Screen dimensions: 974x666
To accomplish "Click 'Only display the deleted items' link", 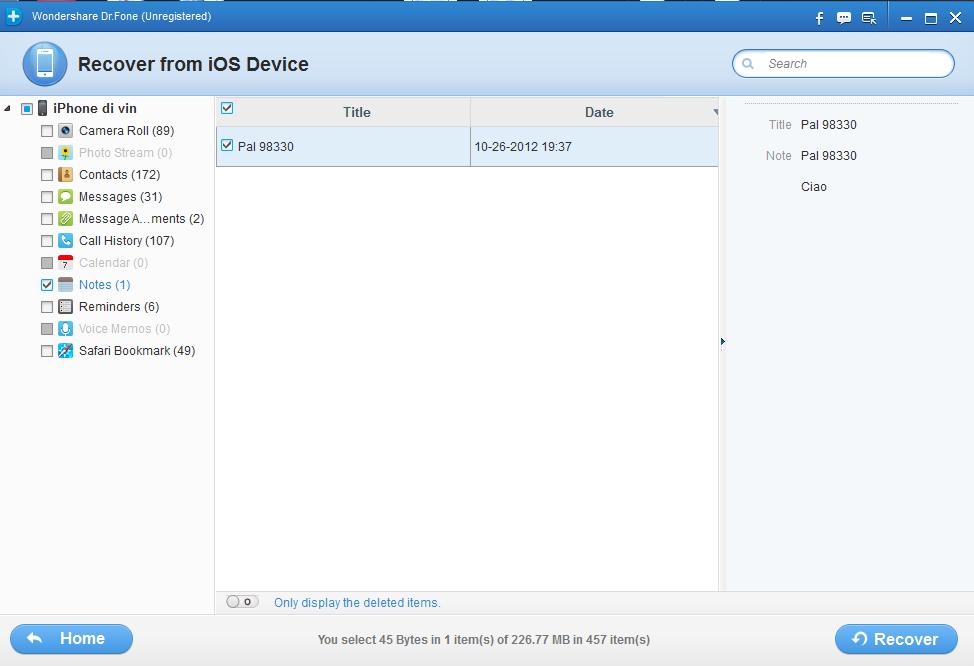I will point(357,603).
